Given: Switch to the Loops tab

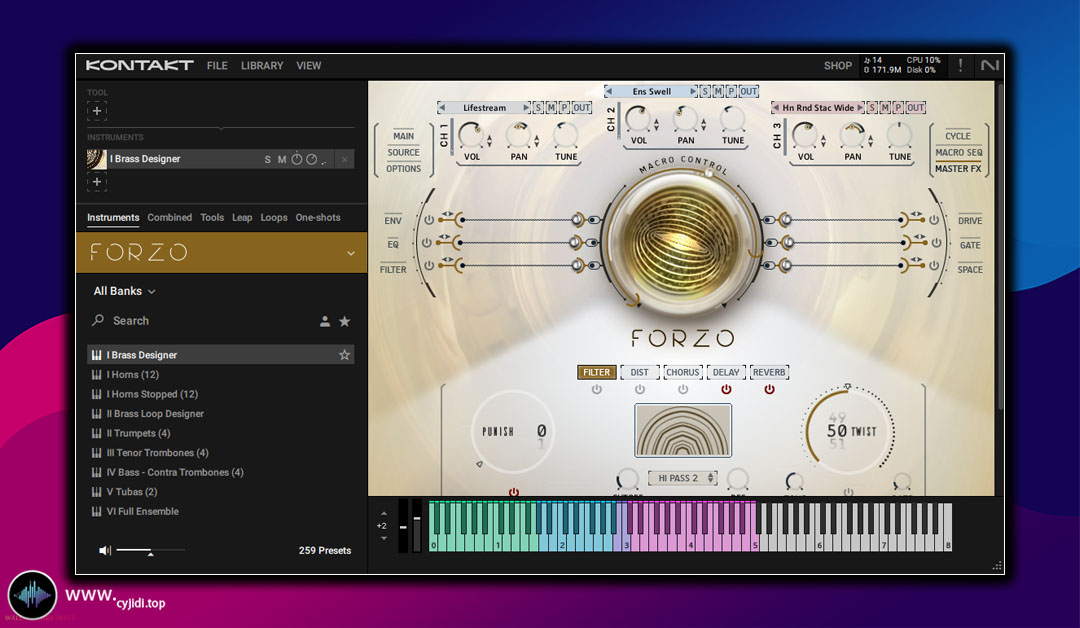Looking at the screenshot, I should [x=273, y=218].
